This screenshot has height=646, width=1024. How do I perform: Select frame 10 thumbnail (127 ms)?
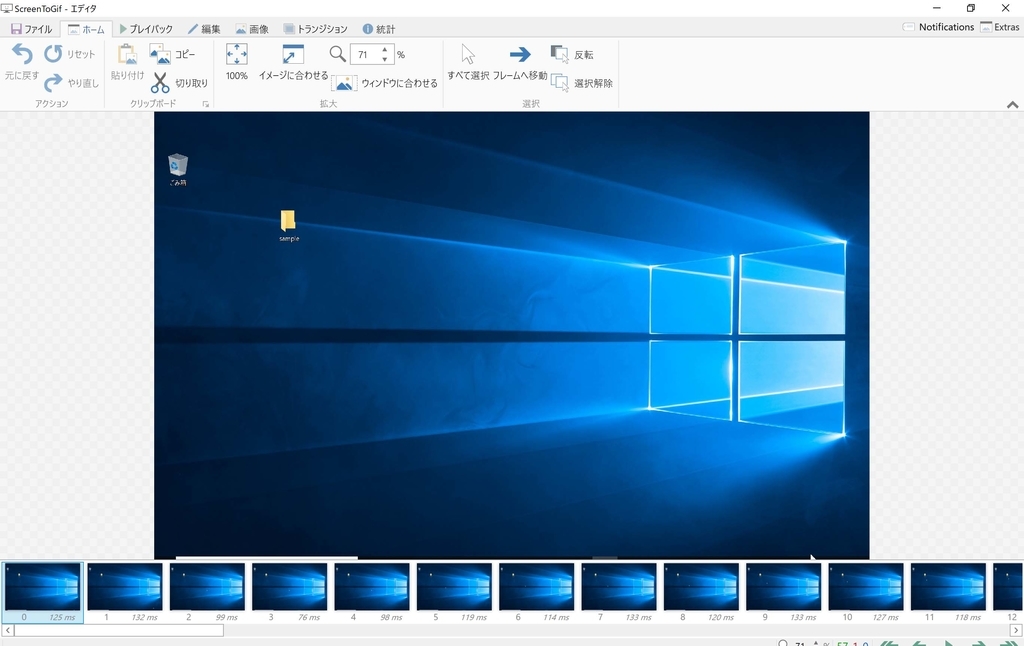tap(865, 592)
